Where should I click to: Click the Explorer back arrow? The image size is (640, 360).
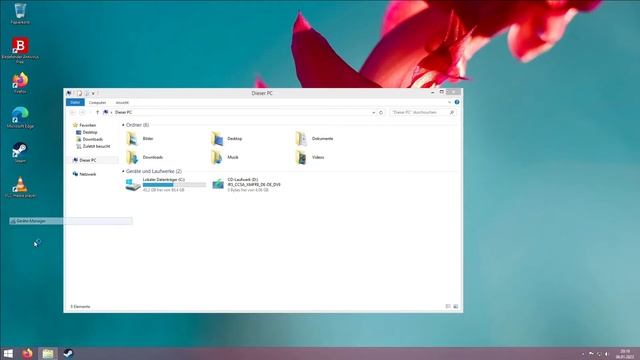[x=73, y=112]
